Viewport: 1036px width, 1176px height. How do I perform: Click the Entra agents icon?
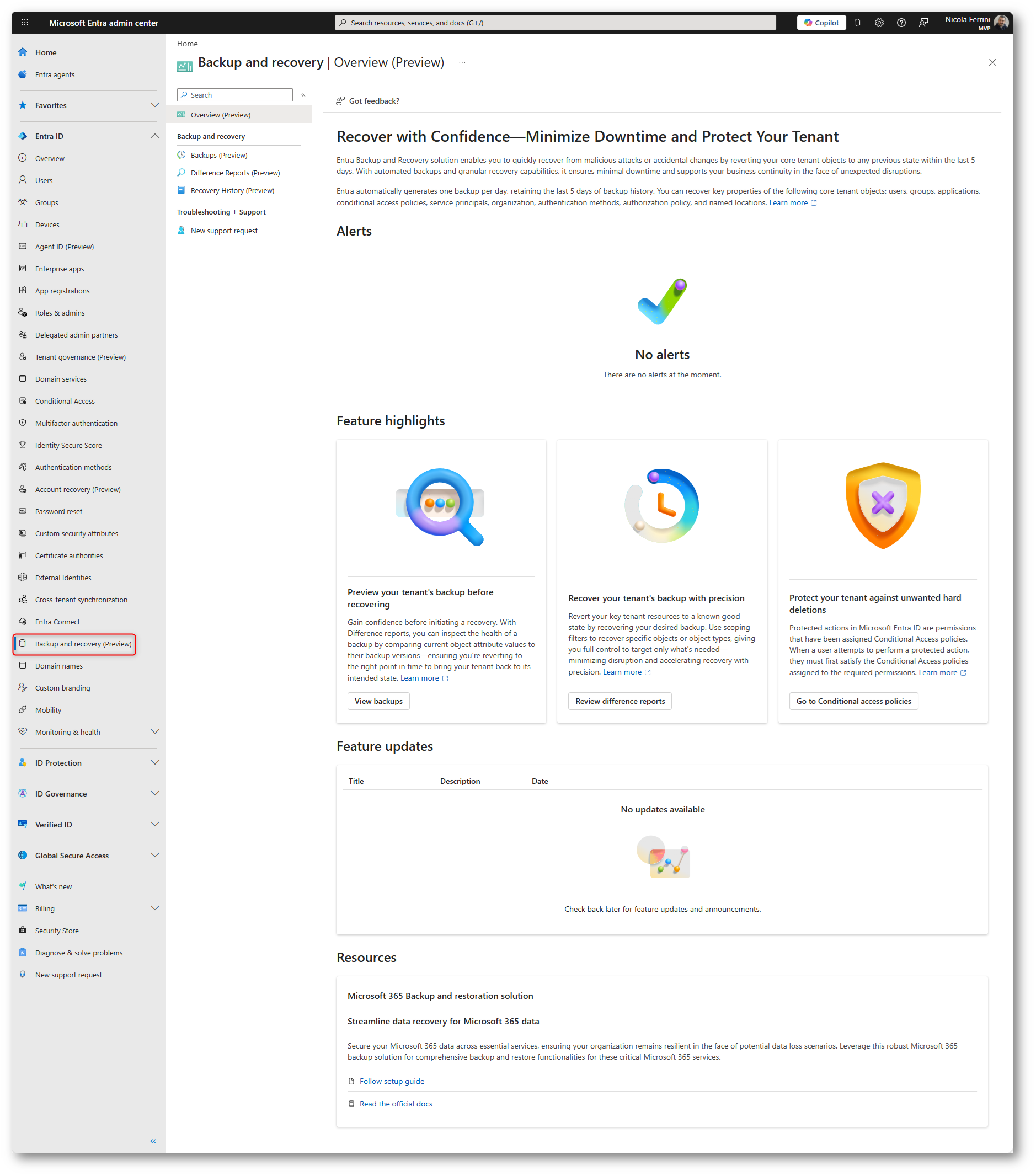23,74
